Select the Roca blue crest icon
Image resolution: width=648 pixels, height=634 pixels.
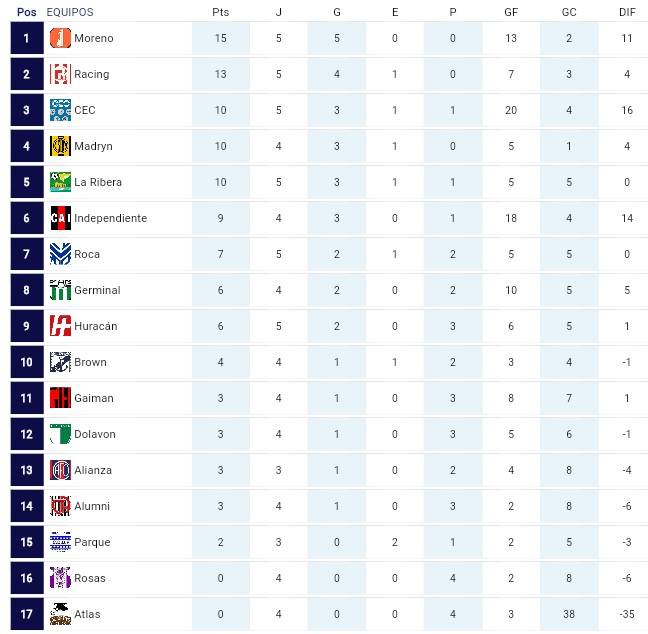point(60,254)
